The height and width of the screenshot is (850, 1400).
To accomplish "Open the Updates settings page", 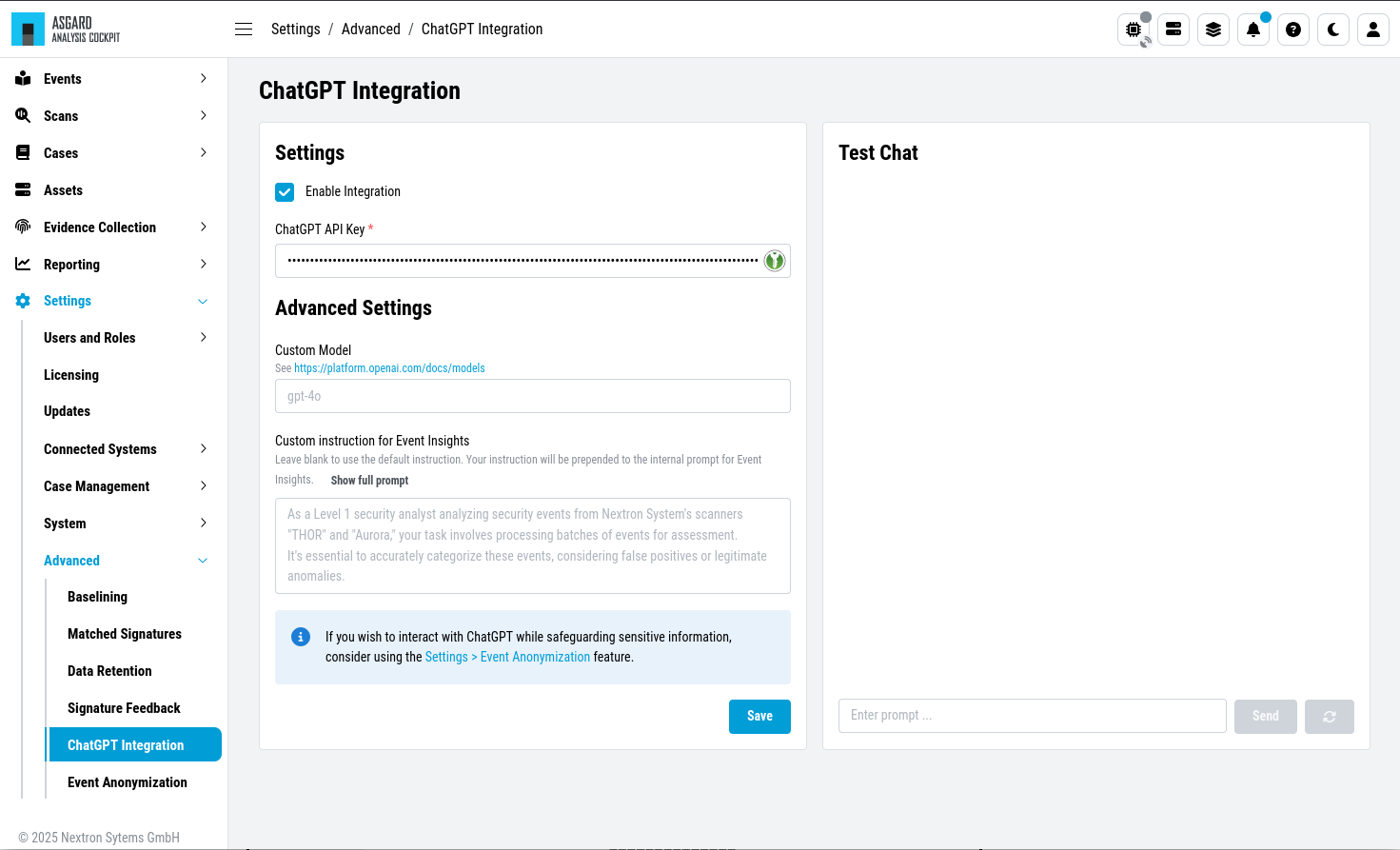I will click(x=67, y=411).
